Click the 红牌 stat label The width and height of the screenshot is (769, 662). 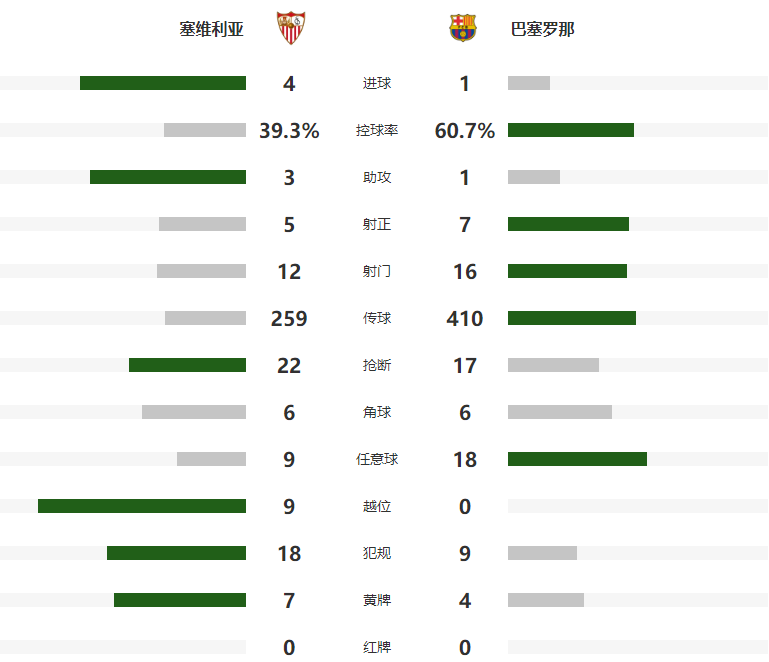(377, 648)
